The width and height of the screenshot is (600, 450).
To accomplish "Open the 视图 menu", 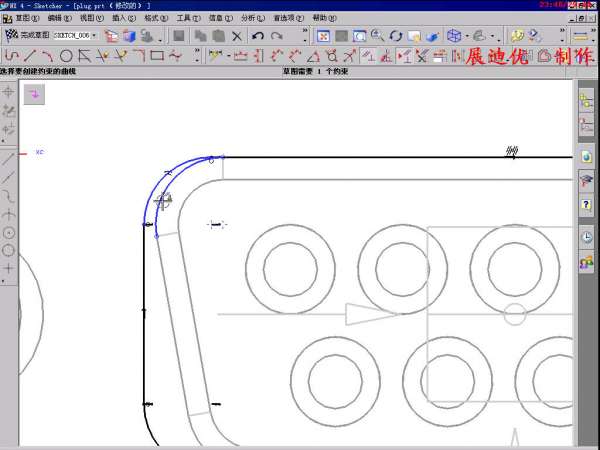I will pos(92,18).
